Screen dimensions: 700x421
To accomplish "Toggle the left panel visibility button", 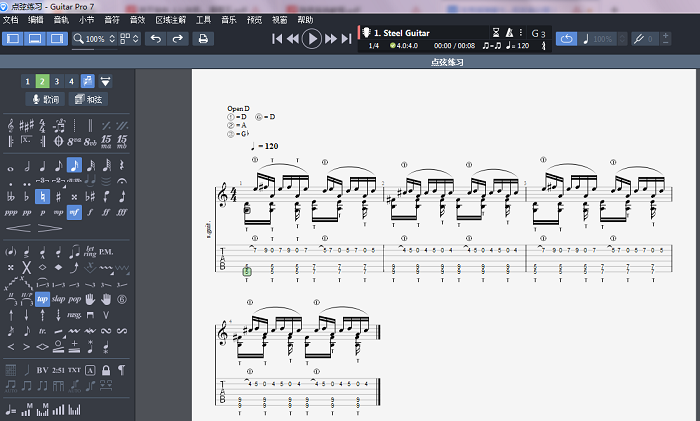I will tap(13, 39).
